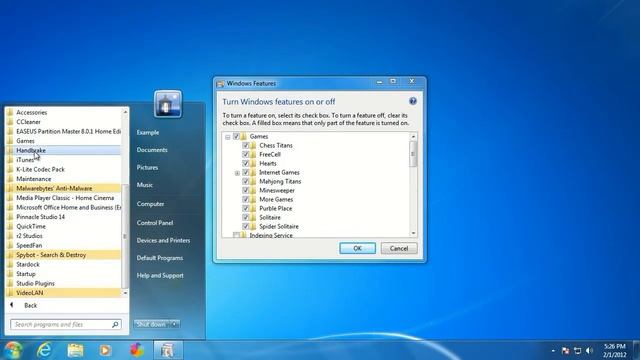Open Documents from the Start menu
The image size is (640, 360).
(152, 150)
